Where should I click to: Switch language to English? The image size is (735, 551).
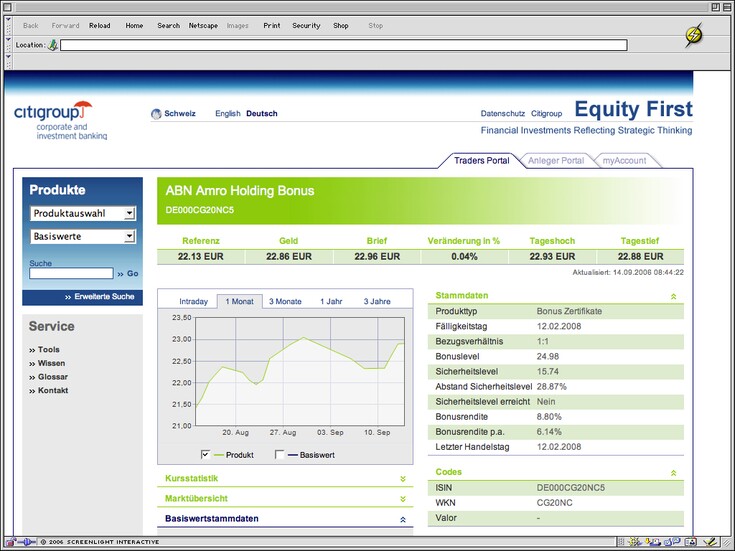[x=227, y=113]
